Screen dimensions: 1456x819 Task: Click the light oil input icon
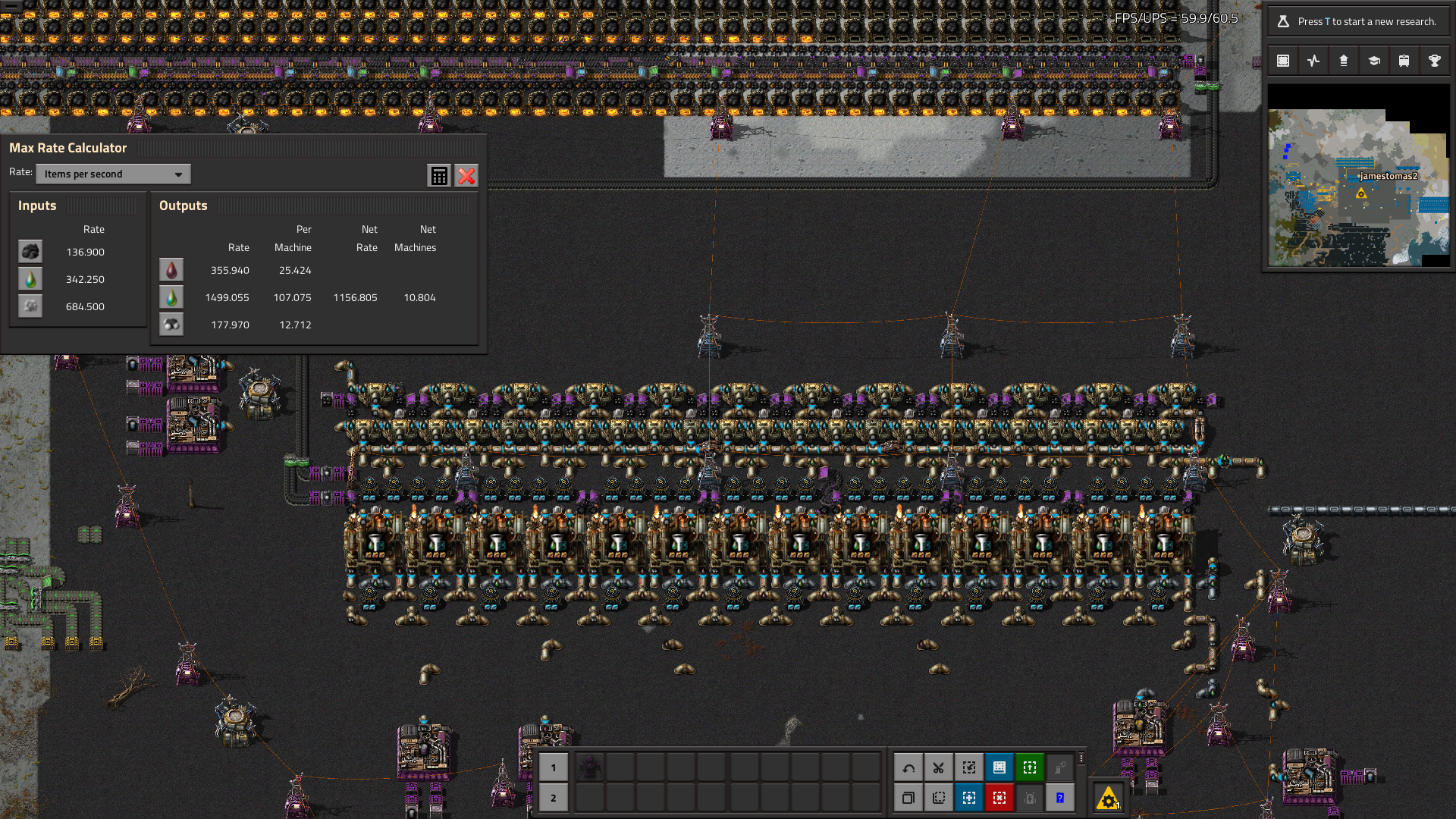30,279
